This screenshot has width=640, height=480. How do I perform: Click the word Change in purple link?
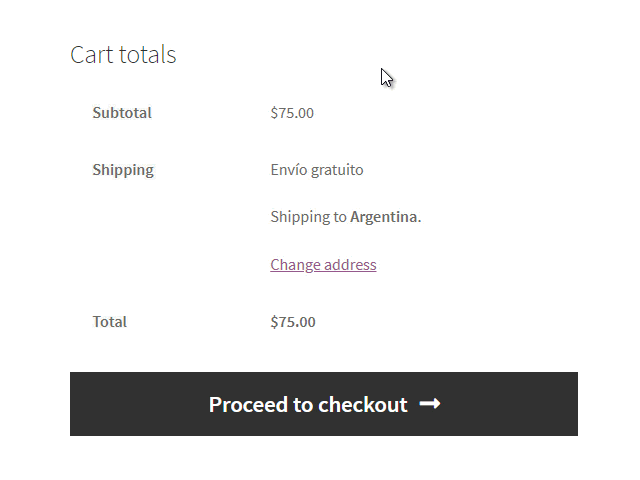coord(296,265)
